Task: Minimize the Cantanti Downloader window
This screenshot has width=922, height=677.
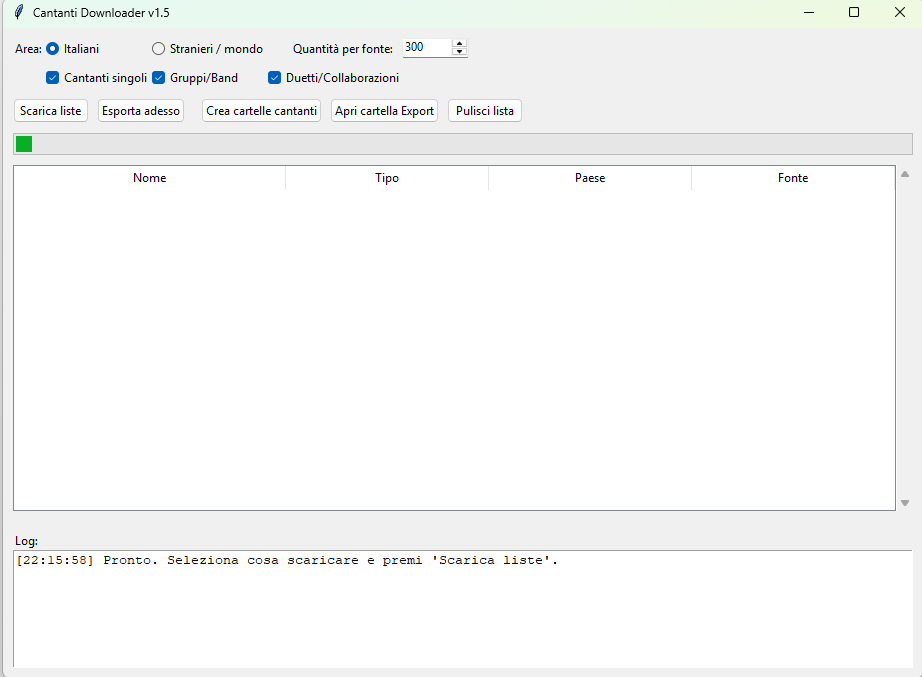Action: [x=809, y=12]
